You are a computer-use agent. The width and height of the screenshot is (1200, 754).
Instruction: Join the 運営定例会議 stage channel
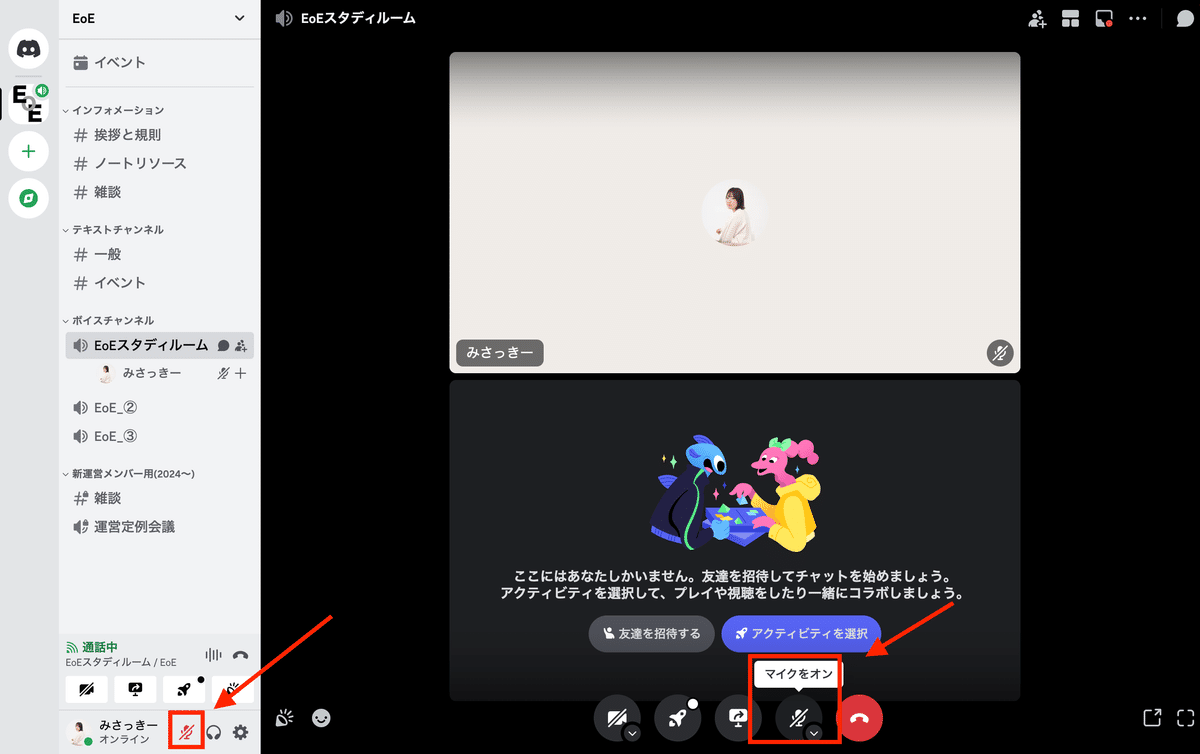click(159, 526)
